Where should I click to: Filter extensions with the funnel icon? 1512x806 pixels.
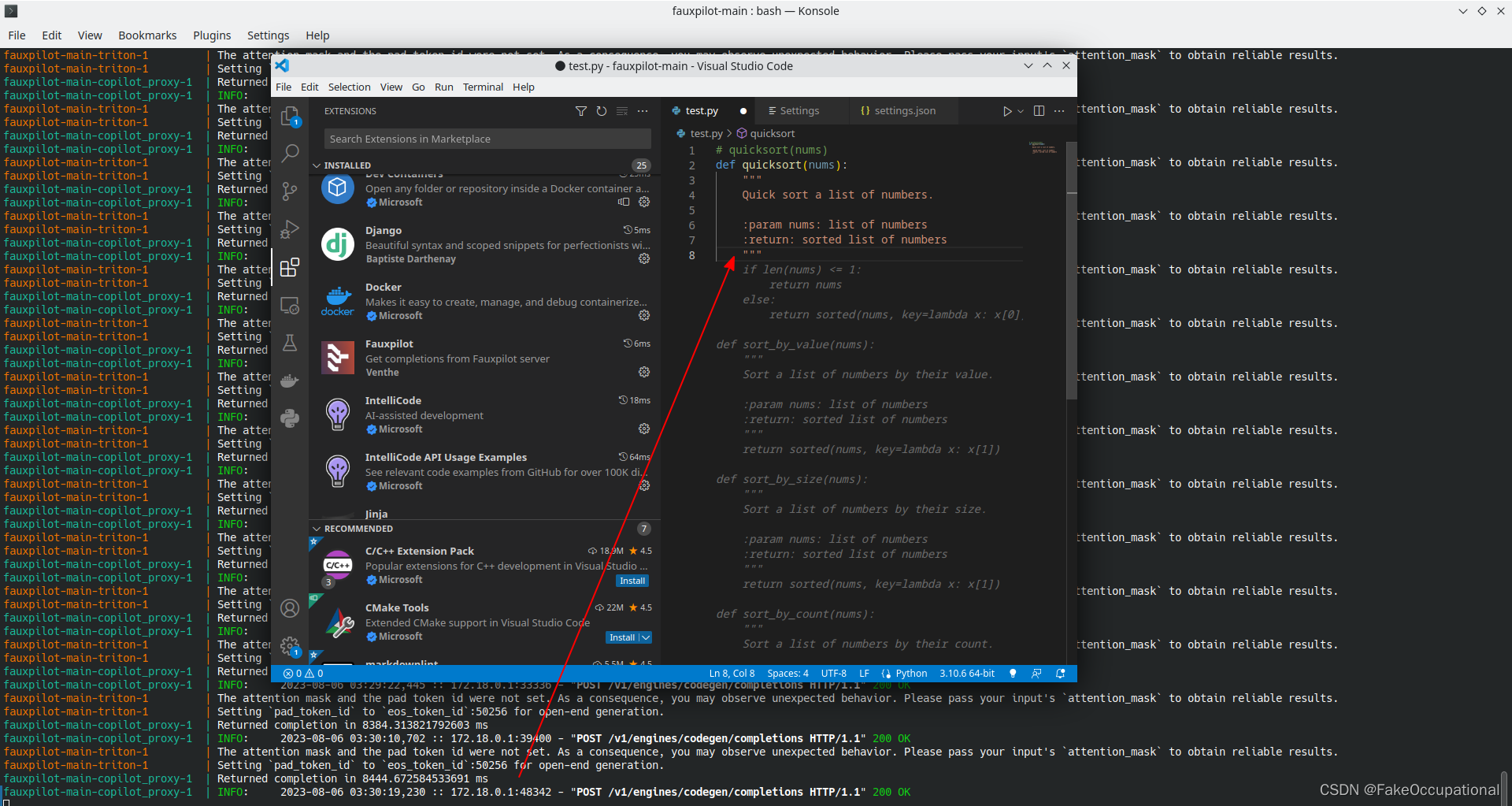[581, 111]
